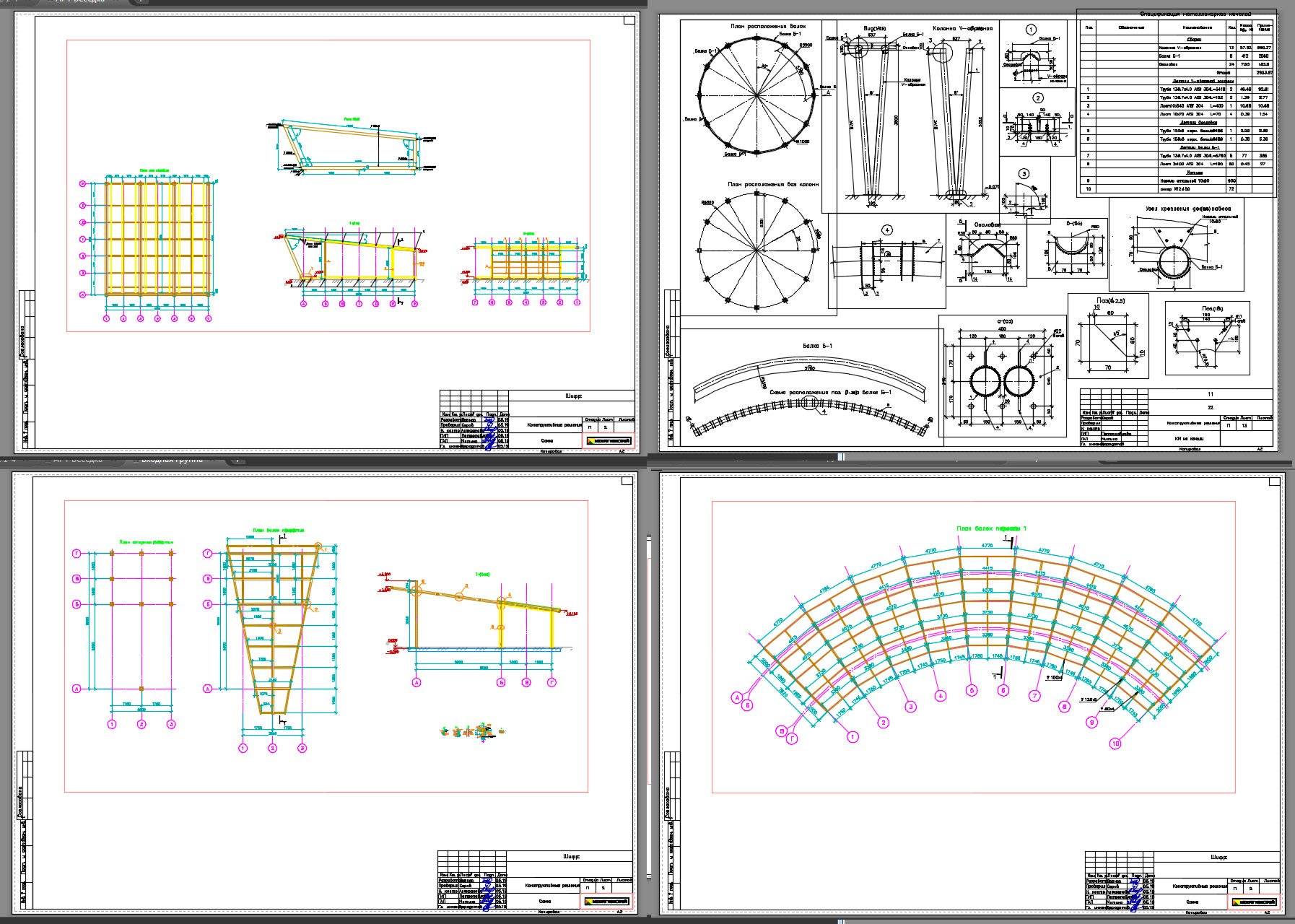The width and height of the screenshot is (1295, 924).
Task: Click the company logo in the top-left sheet stamp
Action: (x=609, y=441)
